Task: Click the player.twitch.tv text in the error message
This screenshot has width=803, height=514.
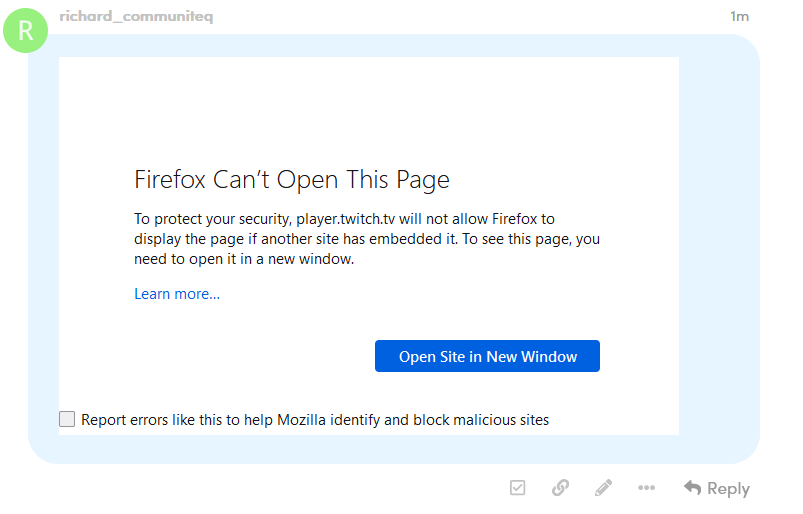Action: click(346, 219)
